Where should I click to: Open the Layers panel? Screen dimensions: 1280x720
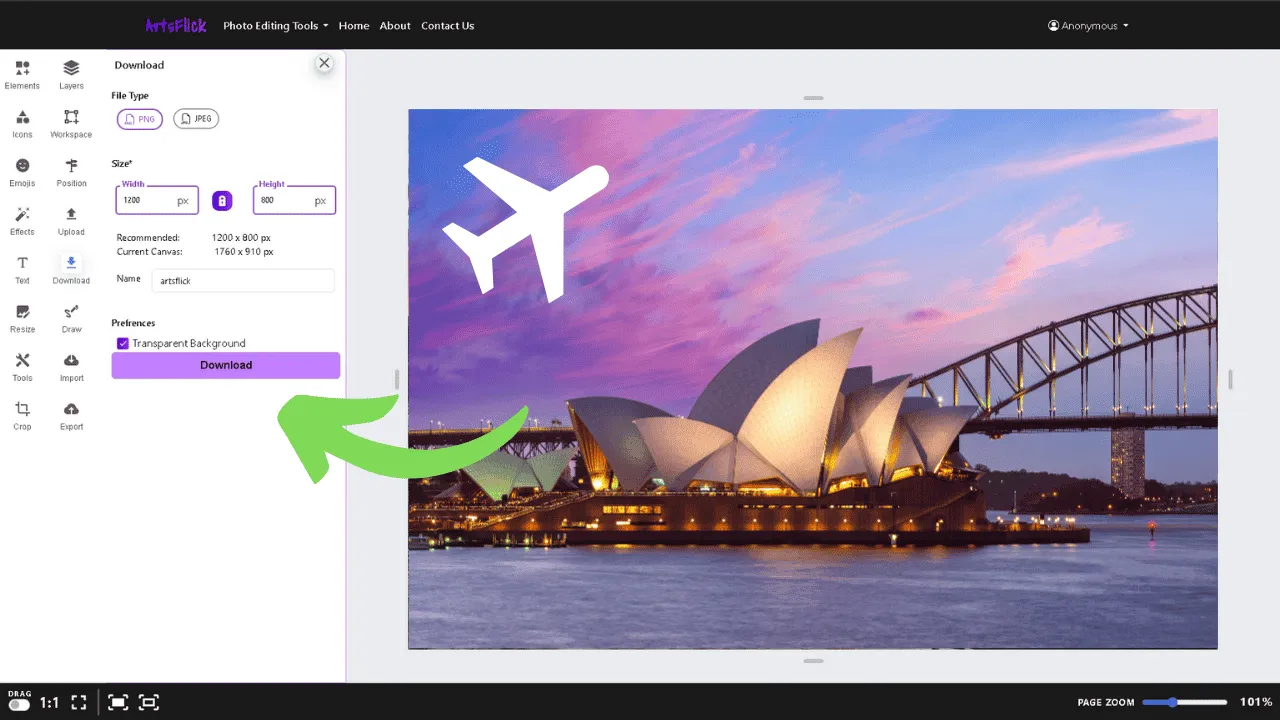(71, 73)
